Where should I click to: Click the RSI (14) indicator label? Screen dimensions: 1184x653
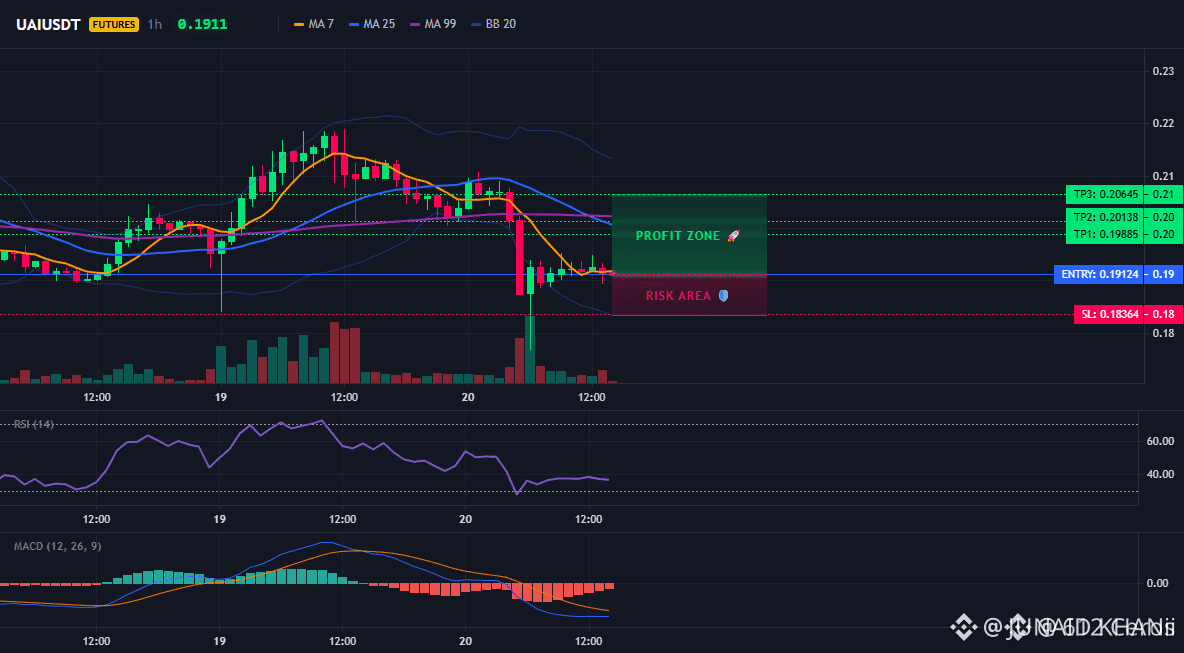pos(34,424)
